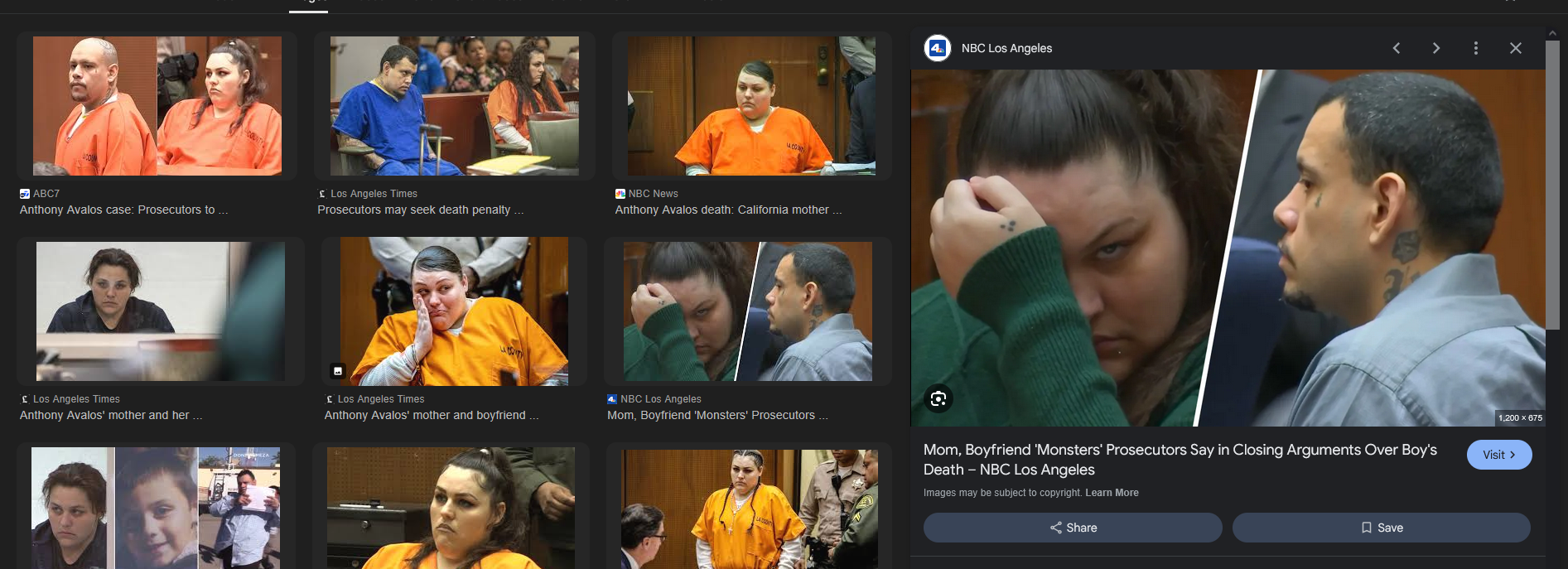Click 'Prosecutors may seek death penalty' caption
The width and height of the screenshot is (1568, 569).
[420, 210]
